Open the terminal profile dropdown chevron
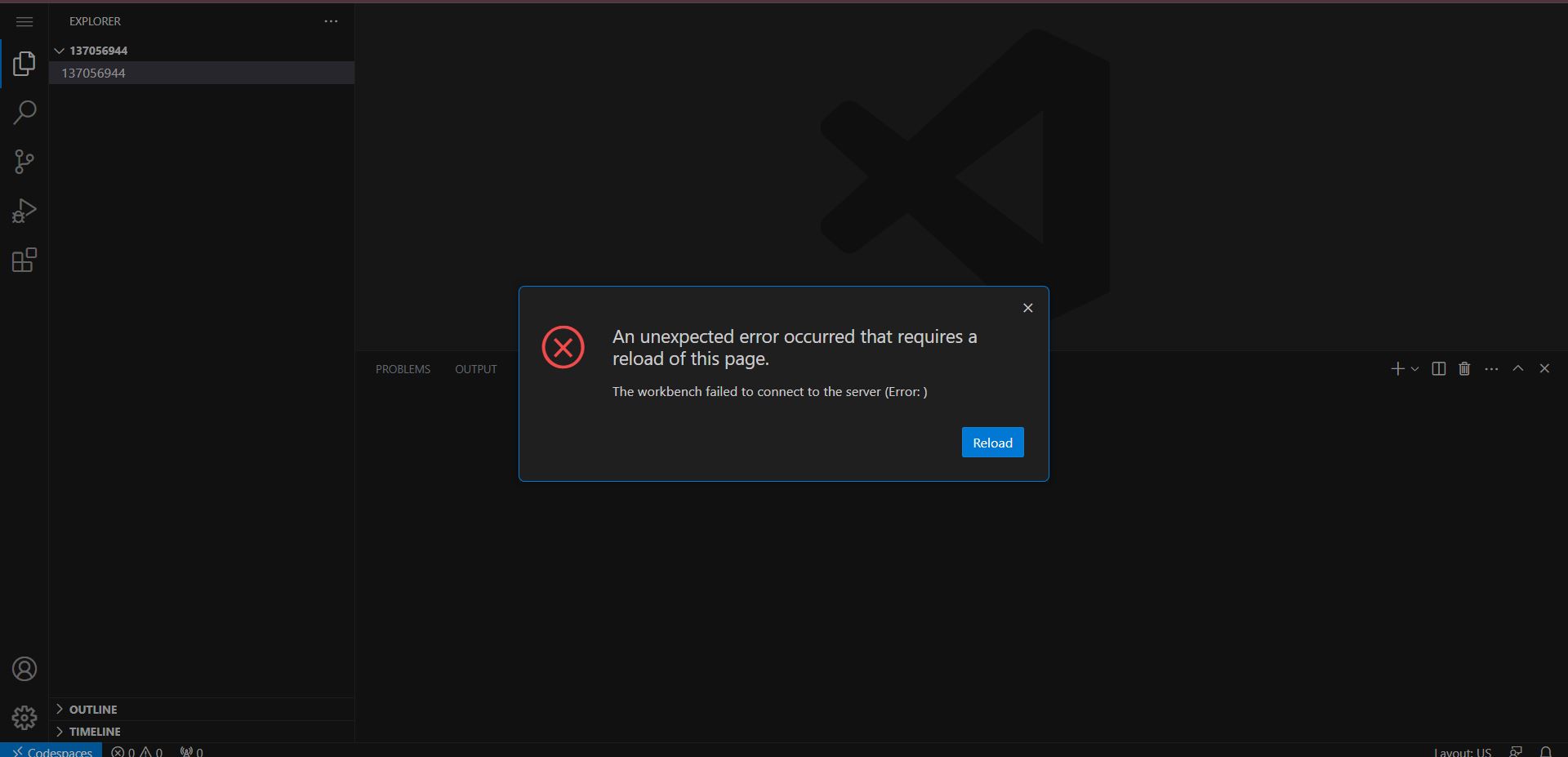This screenshot has height=757, width=1568. coord(1414,368)
